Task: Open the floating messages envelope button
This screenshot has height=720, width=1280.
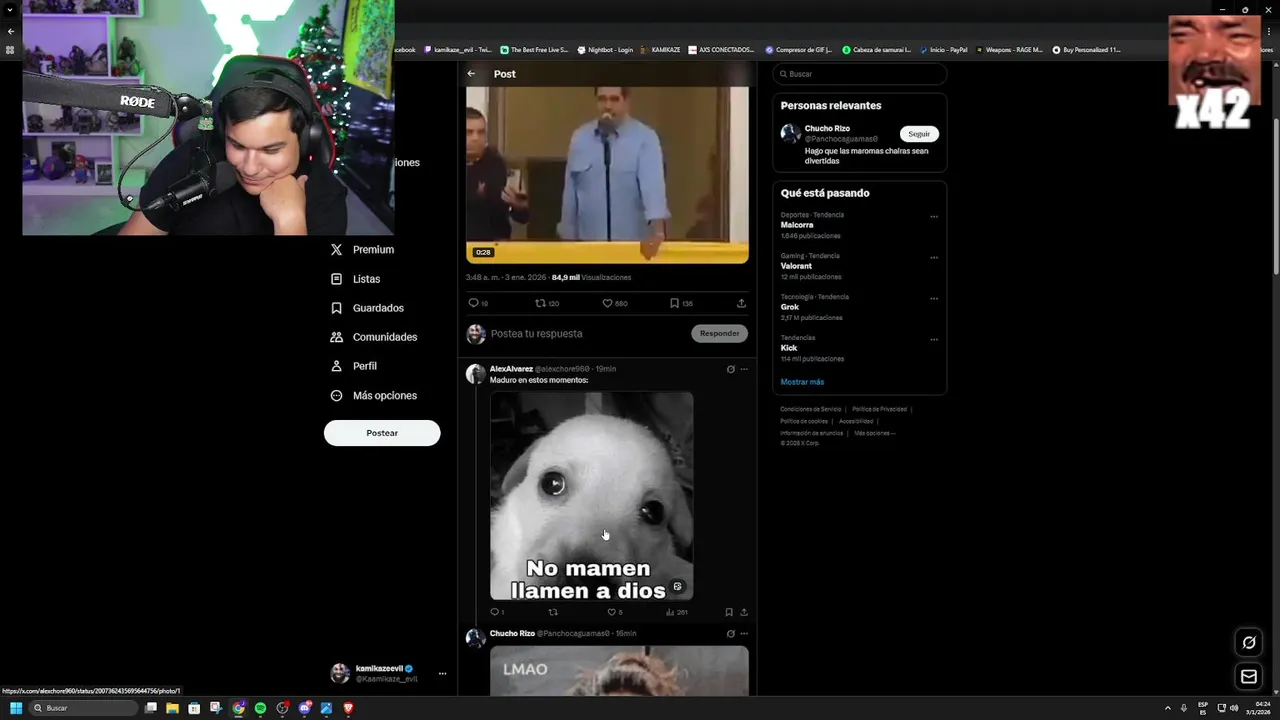Action: pyautogui.click(x=1248, y=677)
